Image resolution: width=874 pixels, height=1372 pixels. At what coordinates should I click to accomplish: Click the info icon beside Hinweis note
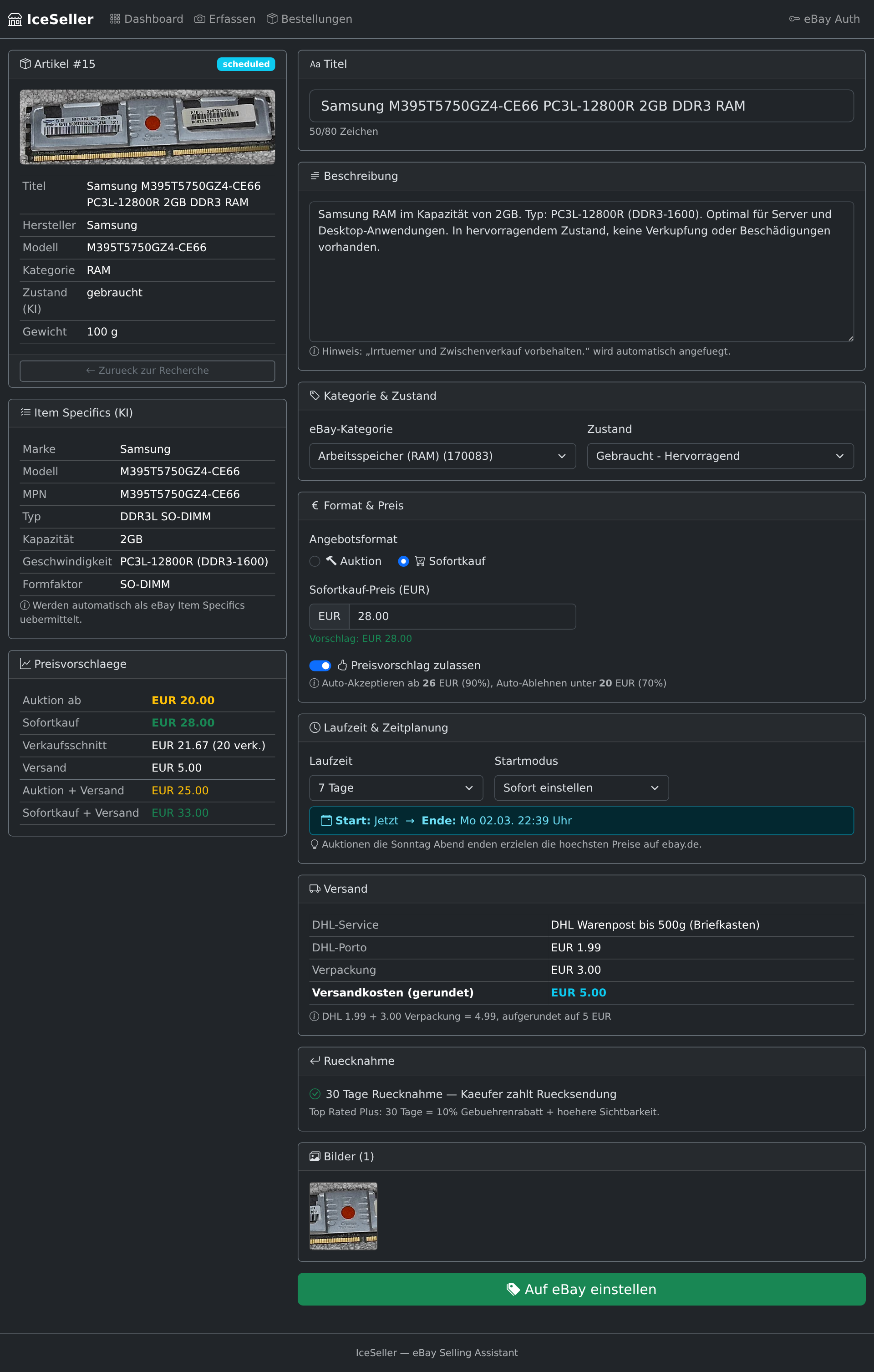pos(314,351)
